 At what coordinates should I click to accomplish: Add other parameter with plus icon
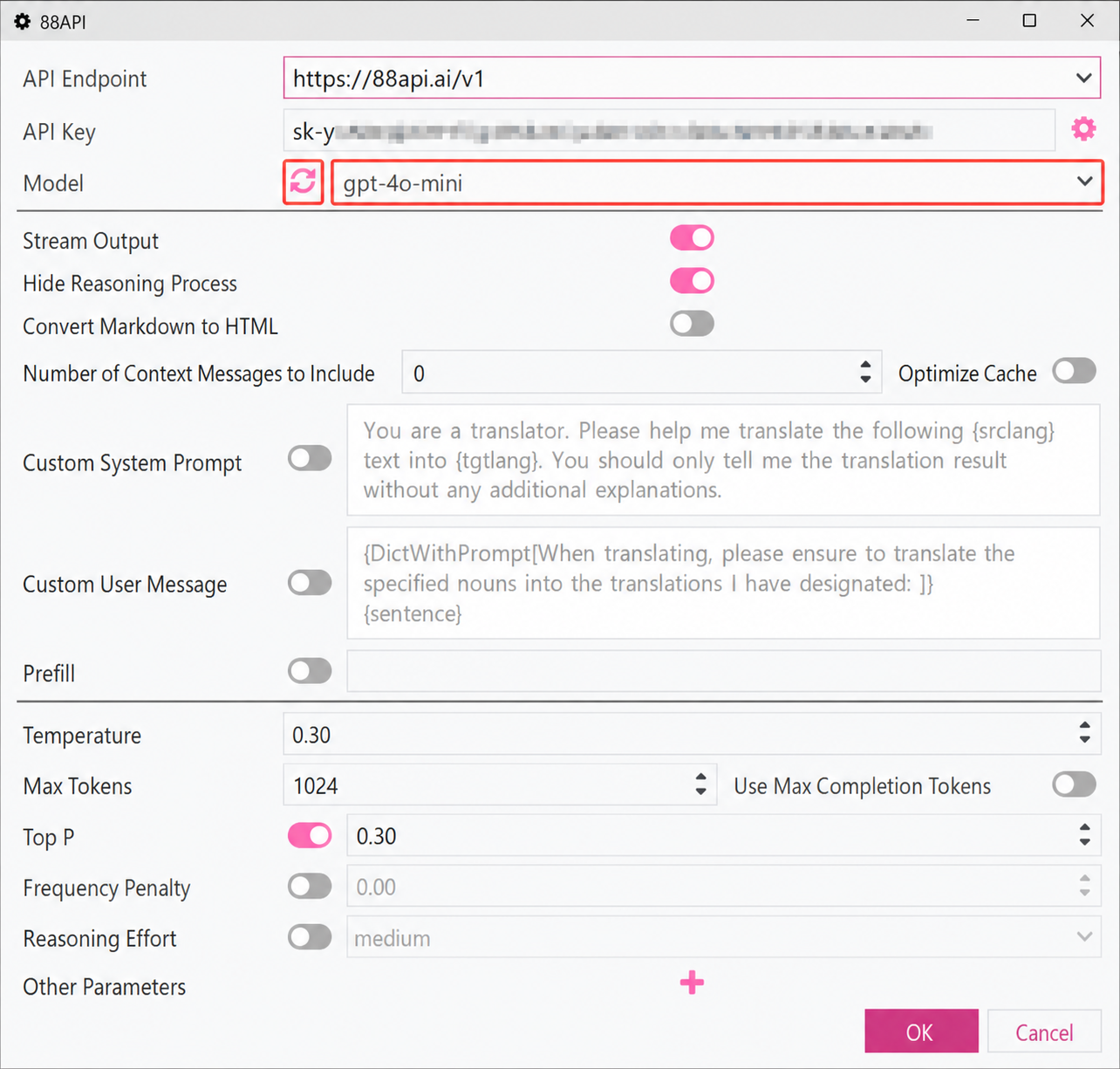[692, 983]
